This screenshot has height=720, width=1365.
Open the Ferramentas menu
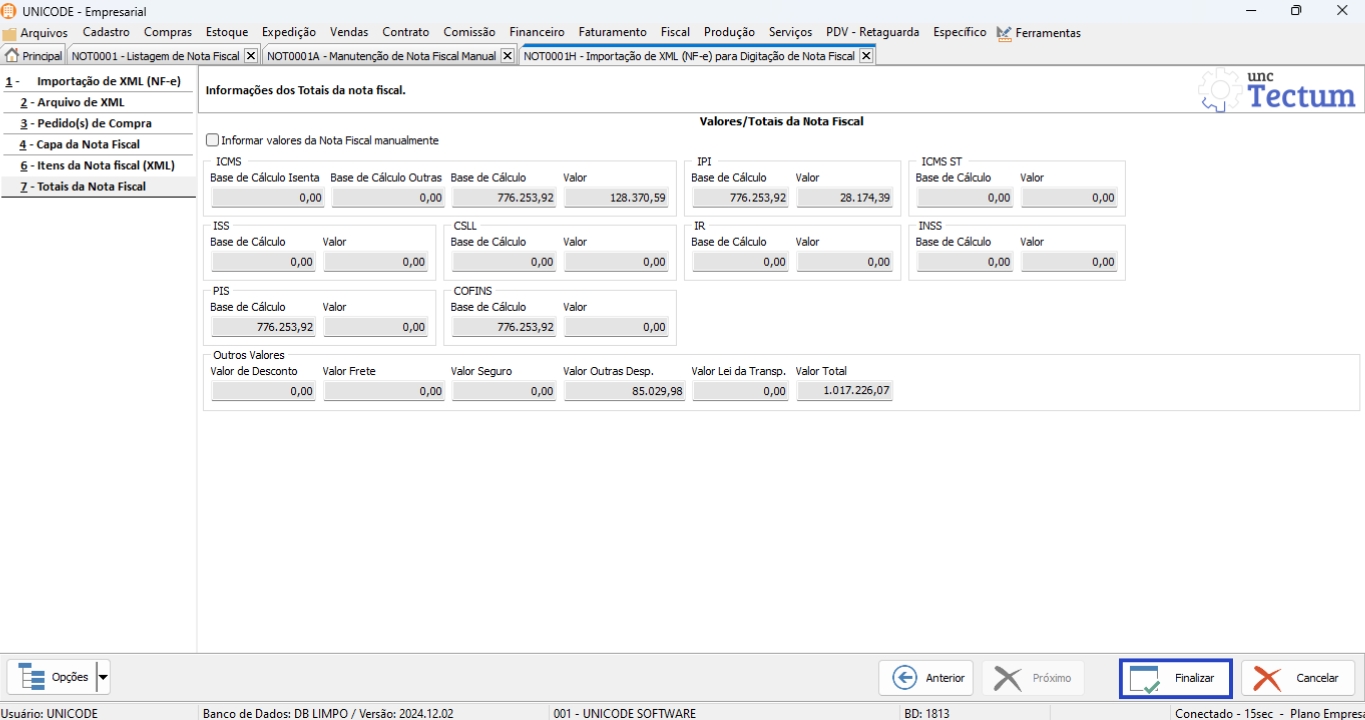pos(1038,33)
